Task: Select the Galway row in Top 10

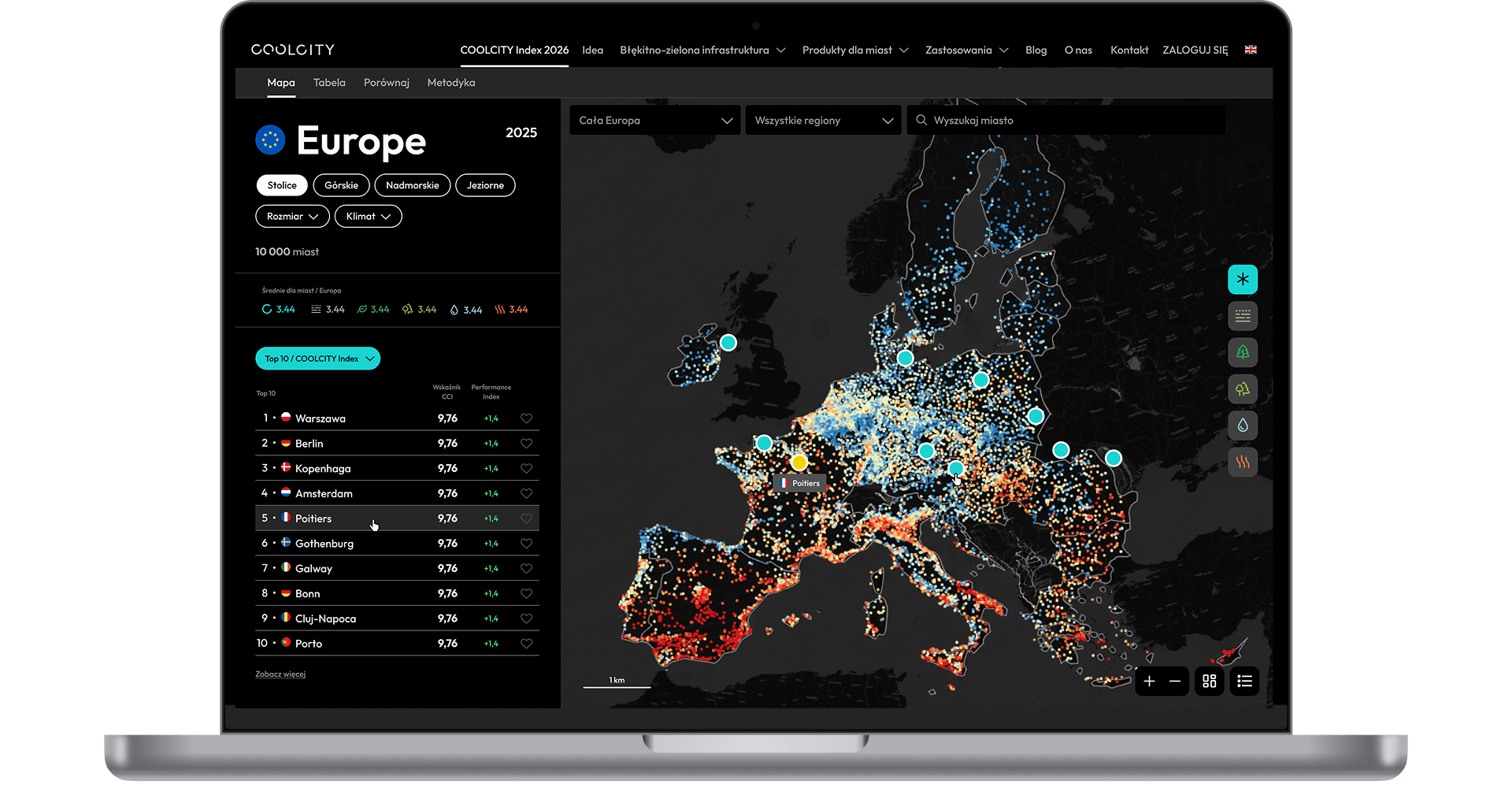Action: coord(397,568)
